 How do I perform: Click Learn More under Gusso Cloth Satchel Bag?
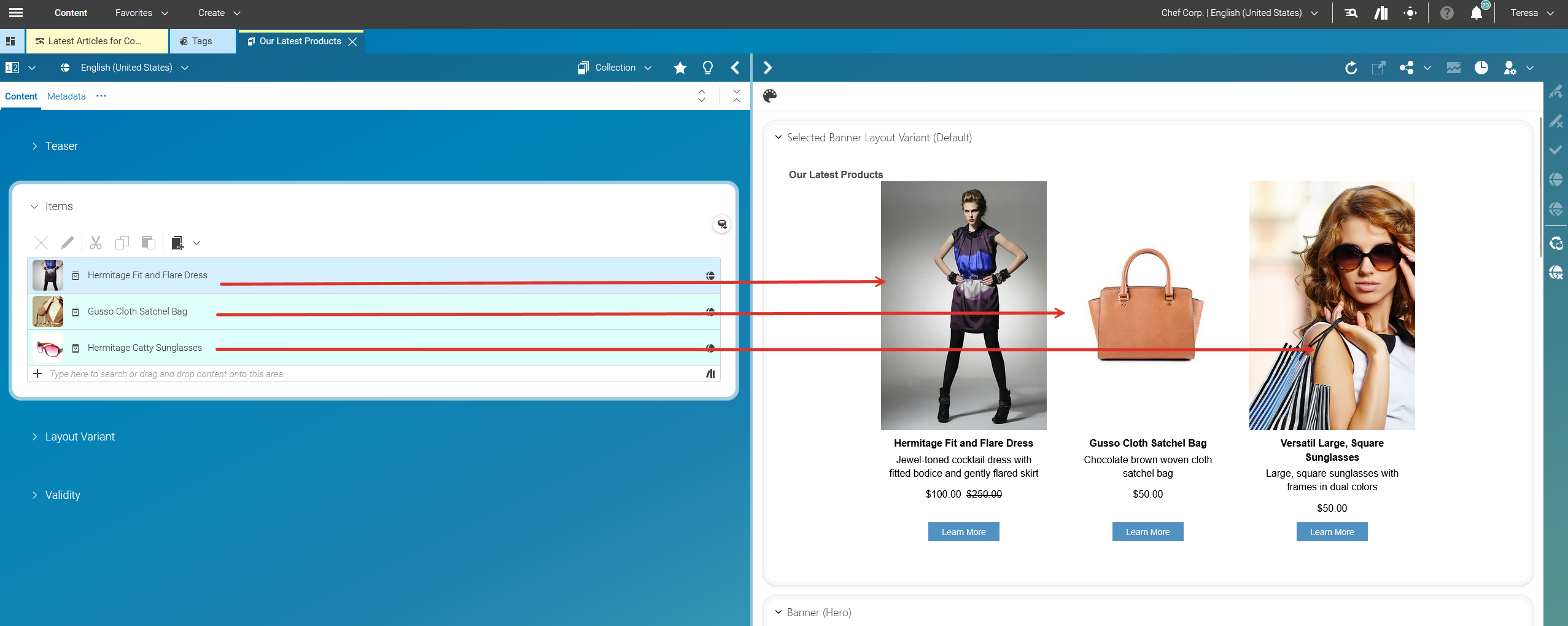coord(1147,532)
